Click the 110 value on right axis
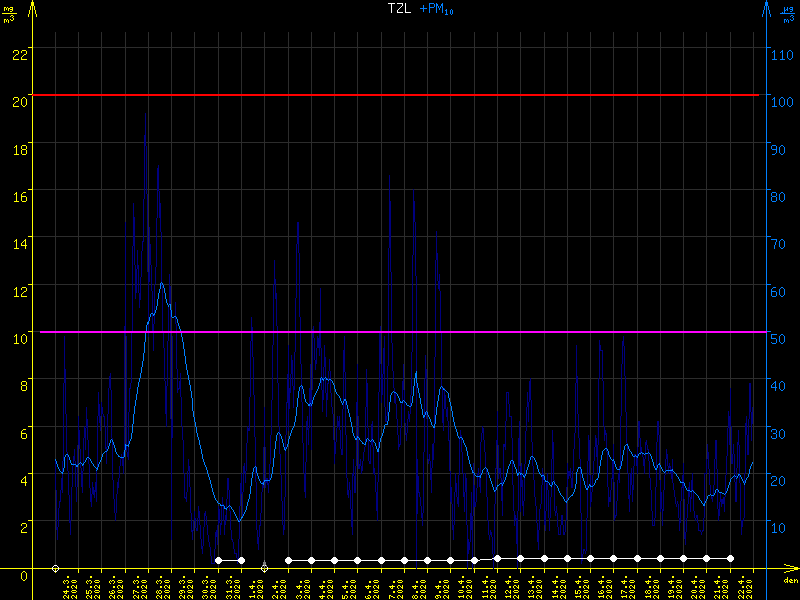This screenshot has width=800, height=600. tap(783, 53)
